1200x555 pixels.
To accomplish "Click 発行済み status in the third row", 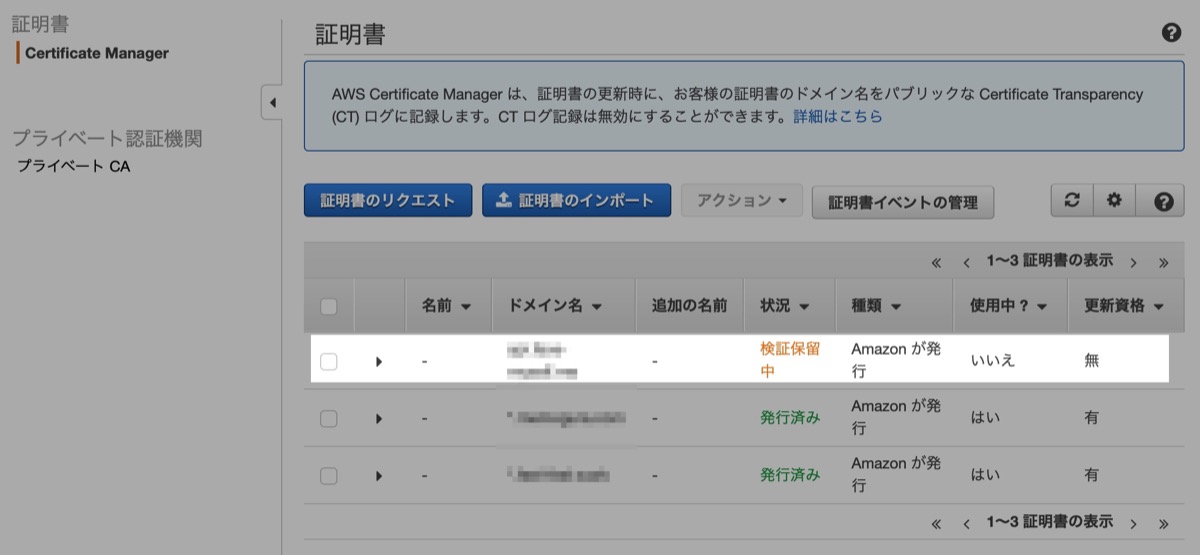I will click(790, 474).
